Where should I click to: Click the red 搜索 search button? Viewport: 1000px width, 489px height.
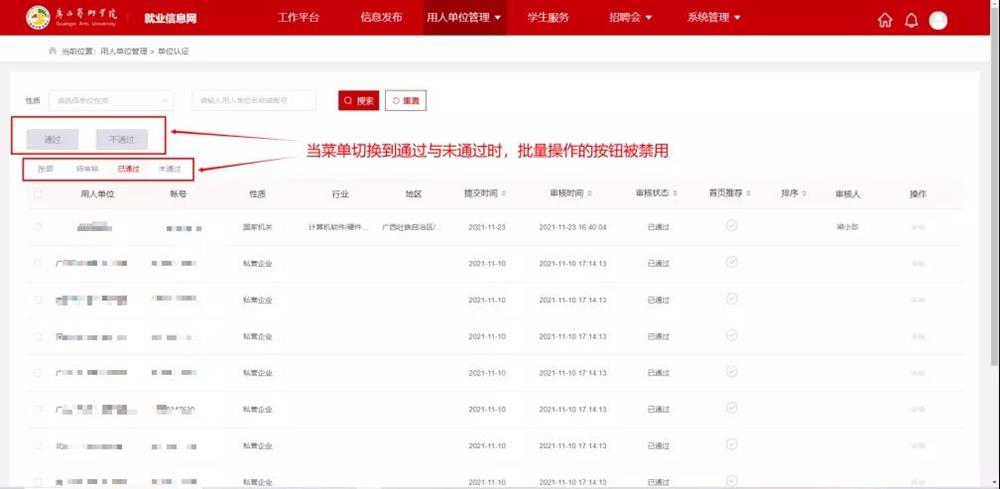point(358,101)
